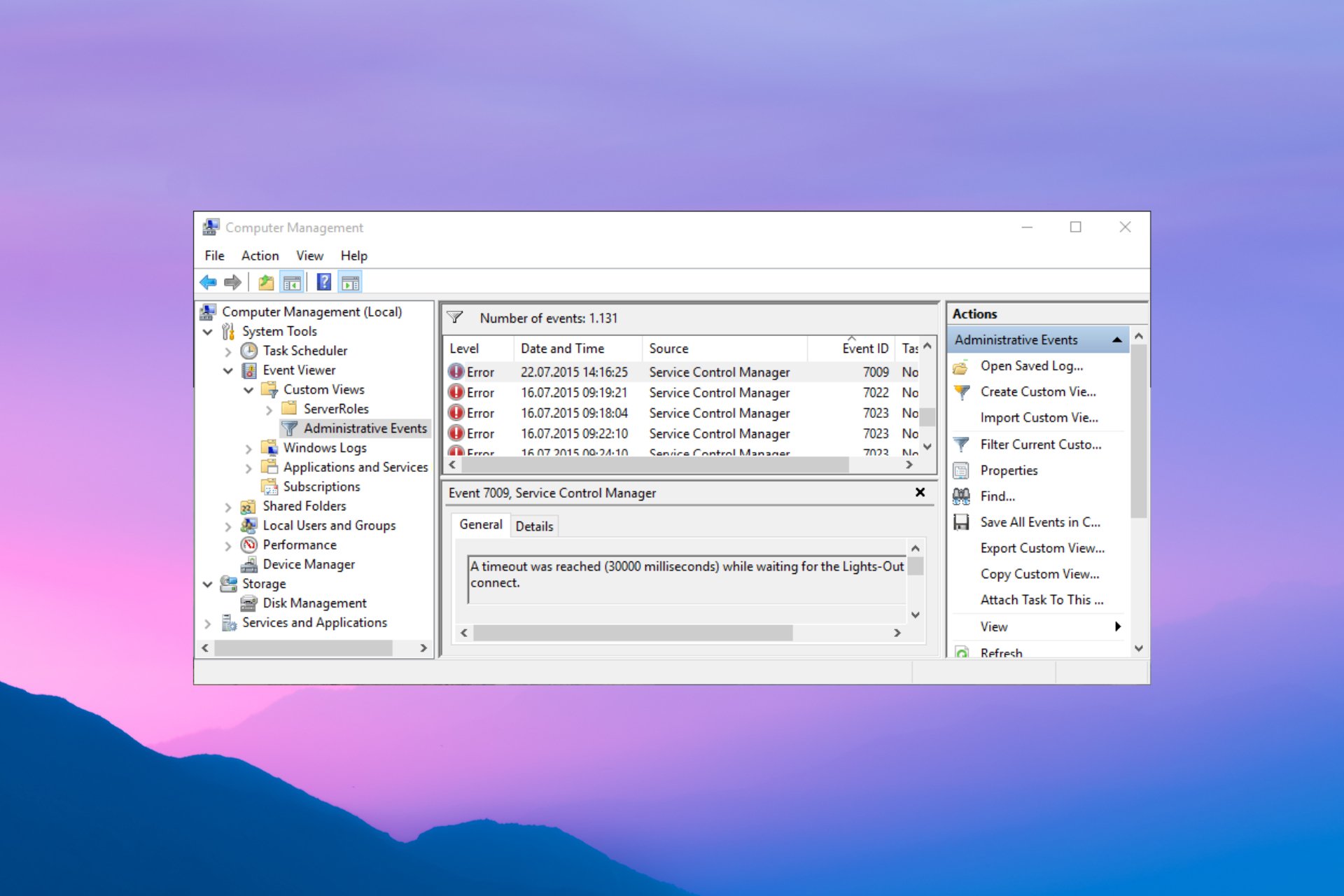Select the 16.07.2015 09:19:21 error event
This screenshot has height=896, width=1344.
(x=574, y=393)
